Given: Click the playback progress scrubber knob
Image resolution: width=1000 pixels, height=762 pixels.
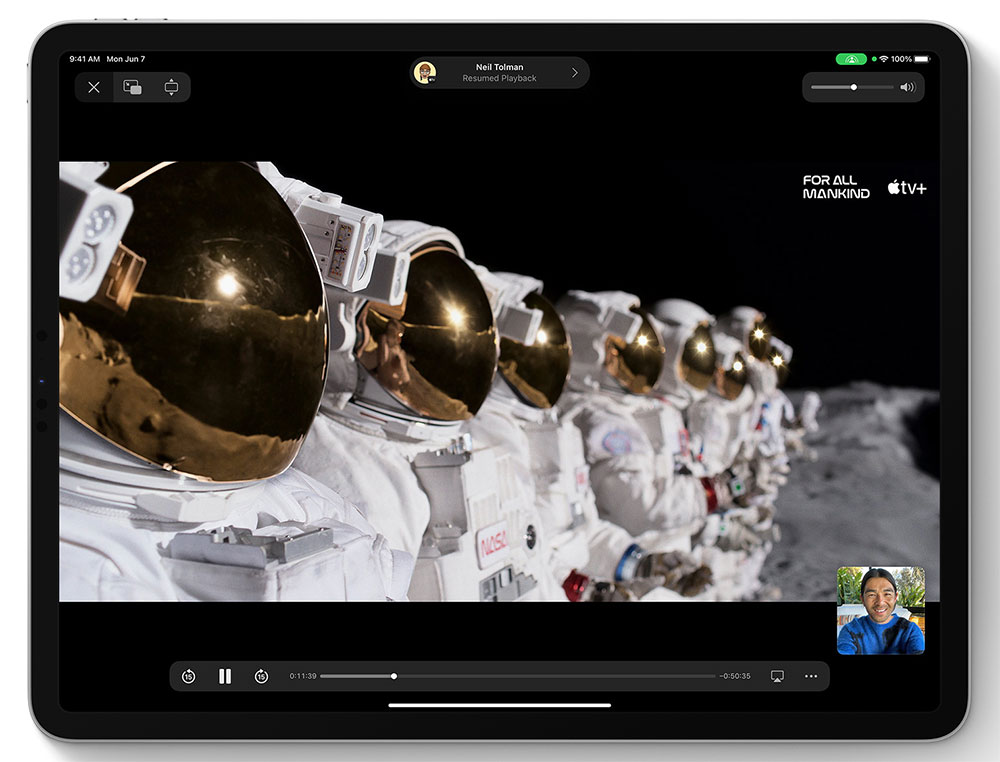Looking at the screenshot, I should click(393, 676).
